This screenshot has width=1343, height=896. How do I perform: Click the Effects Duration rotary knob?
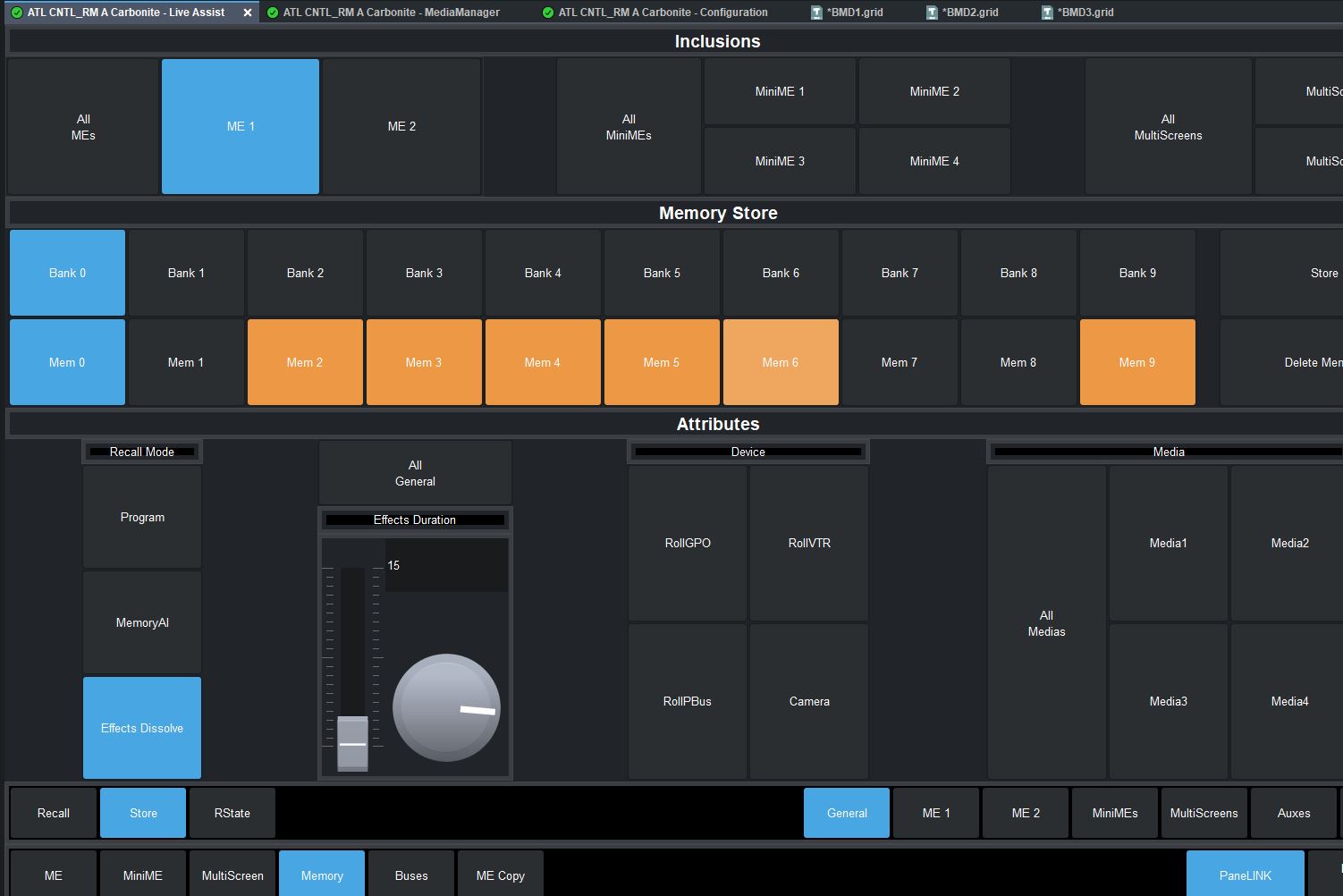(x=446, y=707)
